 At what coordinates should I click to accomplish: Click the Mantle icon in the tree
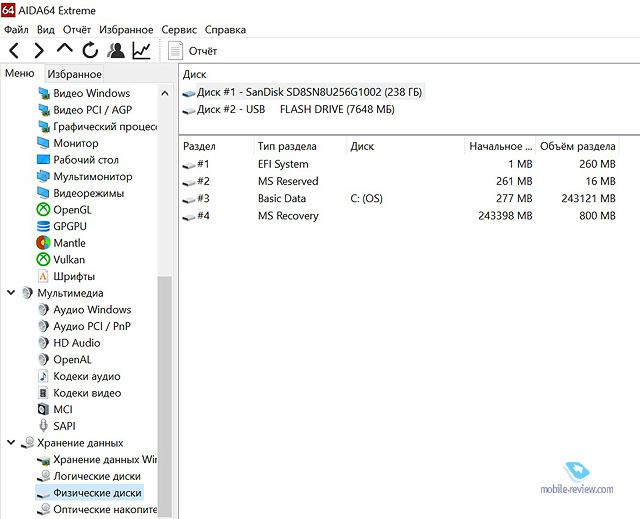click(43, 243)
